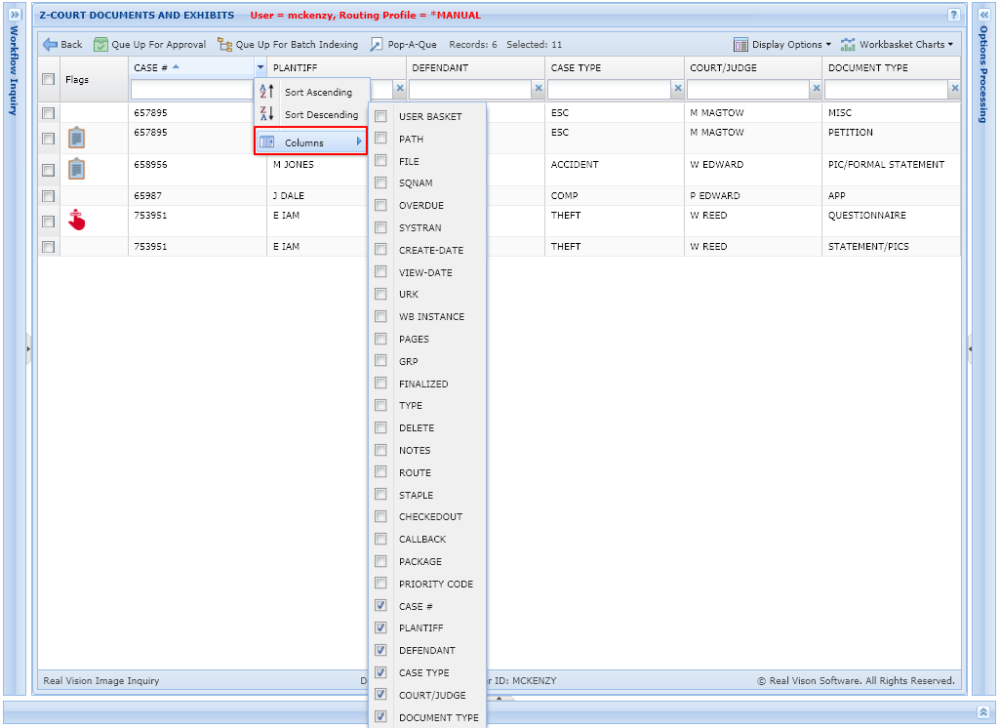Viewport: 1000px width, 728px height.
Task: Click the Pop-A-Que icon
Action: (x=377, y=45)
